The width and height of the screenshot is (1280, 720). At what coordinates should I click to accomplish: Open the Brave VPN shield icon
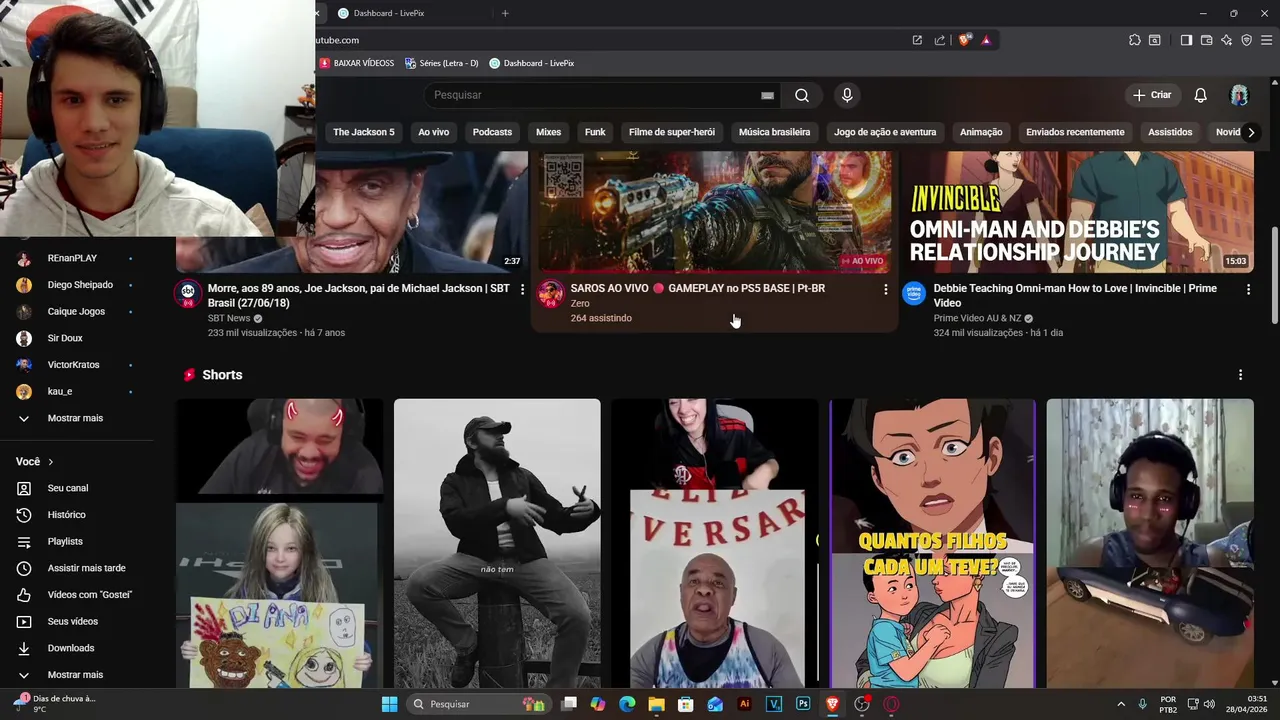point(1246,40)
